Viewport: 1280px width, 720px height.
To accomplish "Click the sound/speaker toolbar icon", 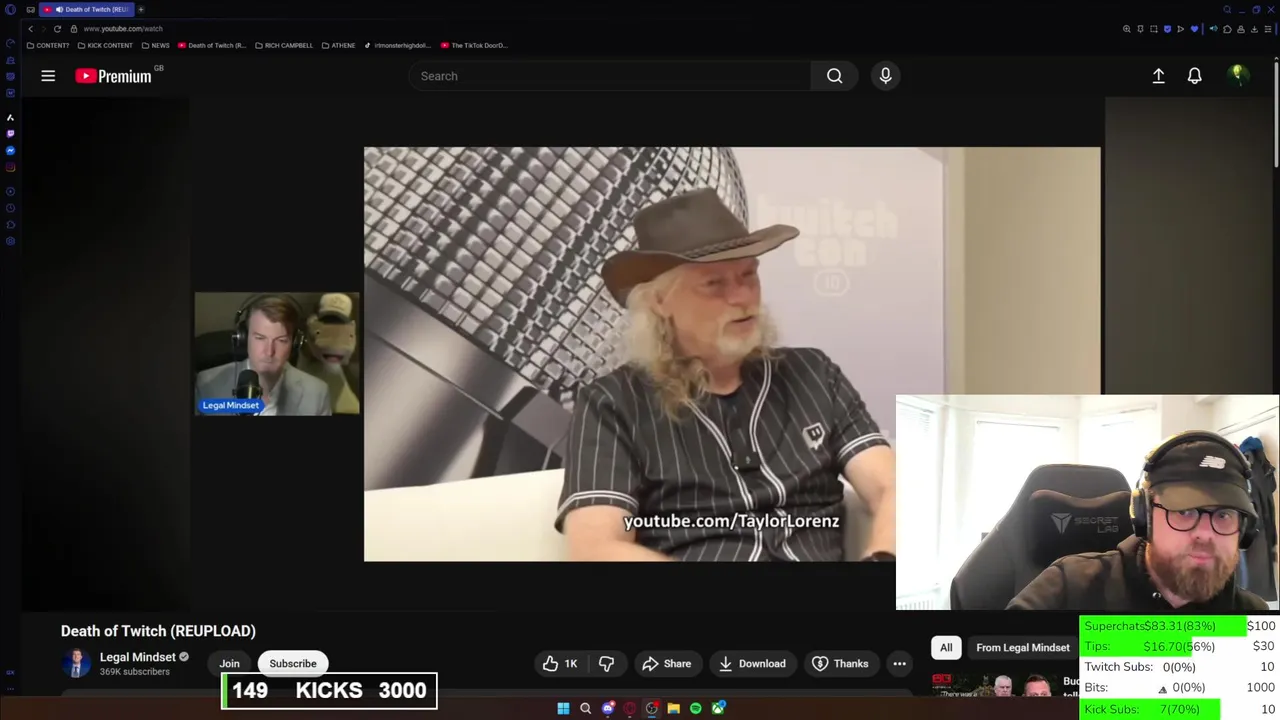I will [1213, 29].
